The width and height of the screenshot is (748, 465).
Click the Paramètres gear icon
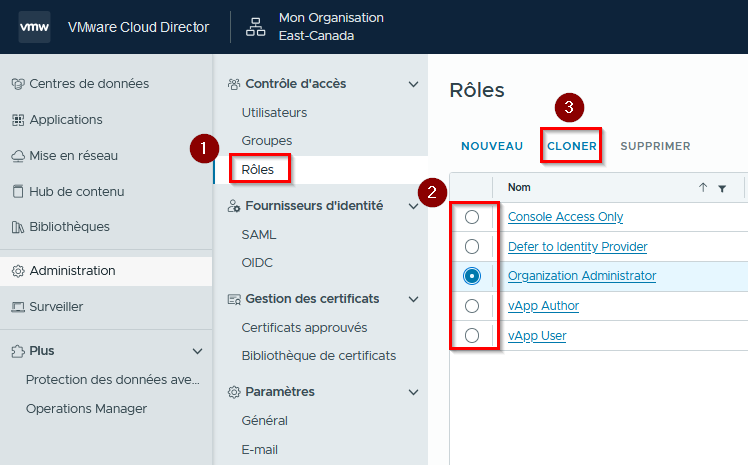click(234, 392)
